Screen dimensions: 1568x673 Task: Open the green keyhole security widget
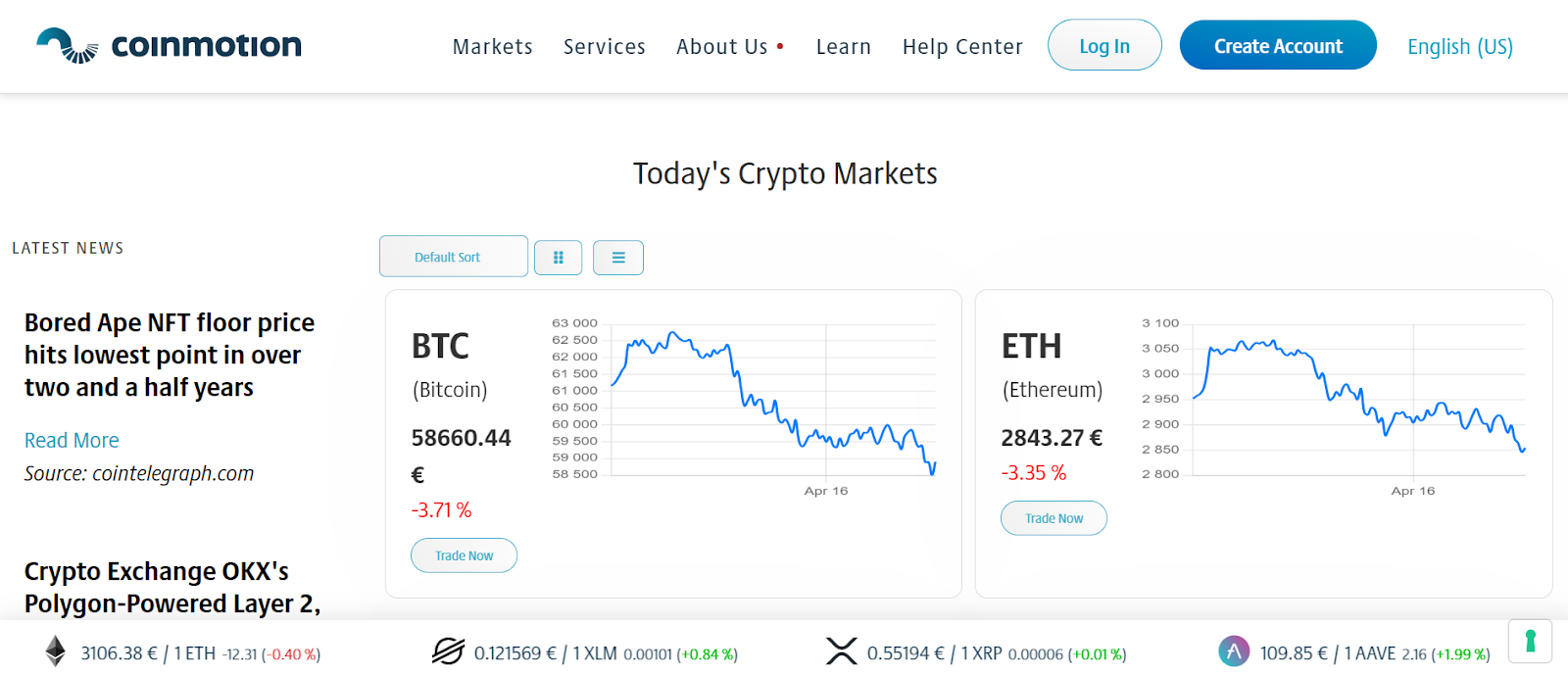pos(1530,642)
